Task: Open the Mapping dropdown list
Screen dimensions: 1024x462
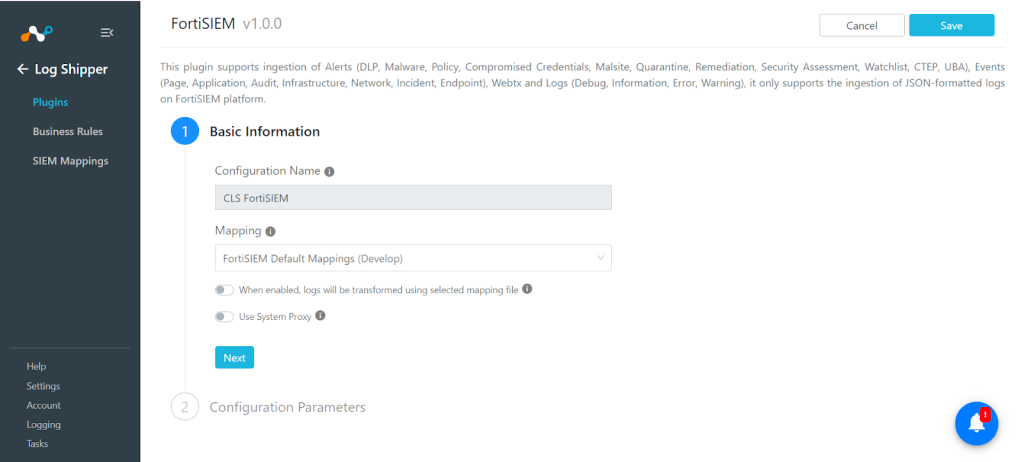Action: point(413,258)
